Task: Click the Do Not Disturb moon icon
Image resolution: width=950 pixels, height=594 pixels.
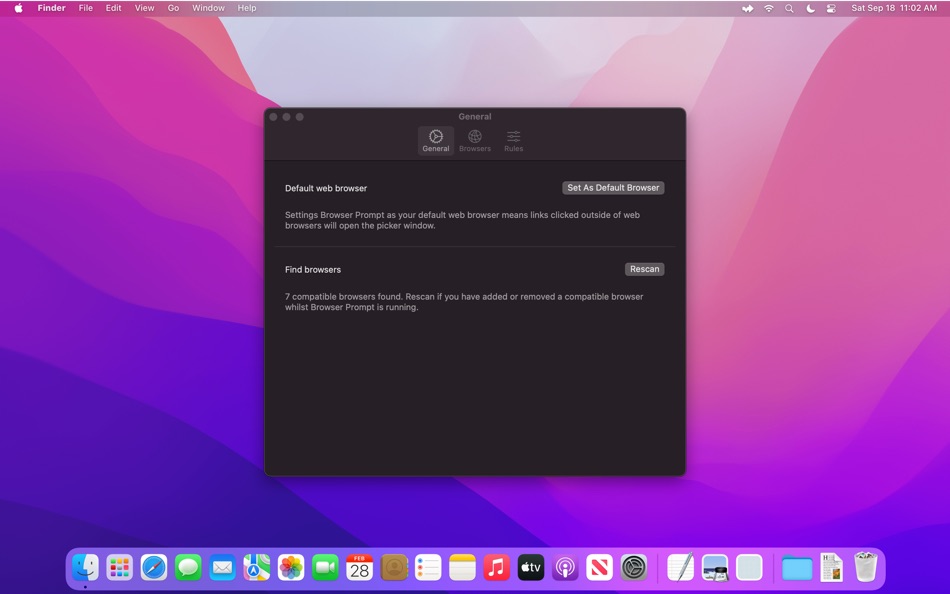Action: (810, 8)
